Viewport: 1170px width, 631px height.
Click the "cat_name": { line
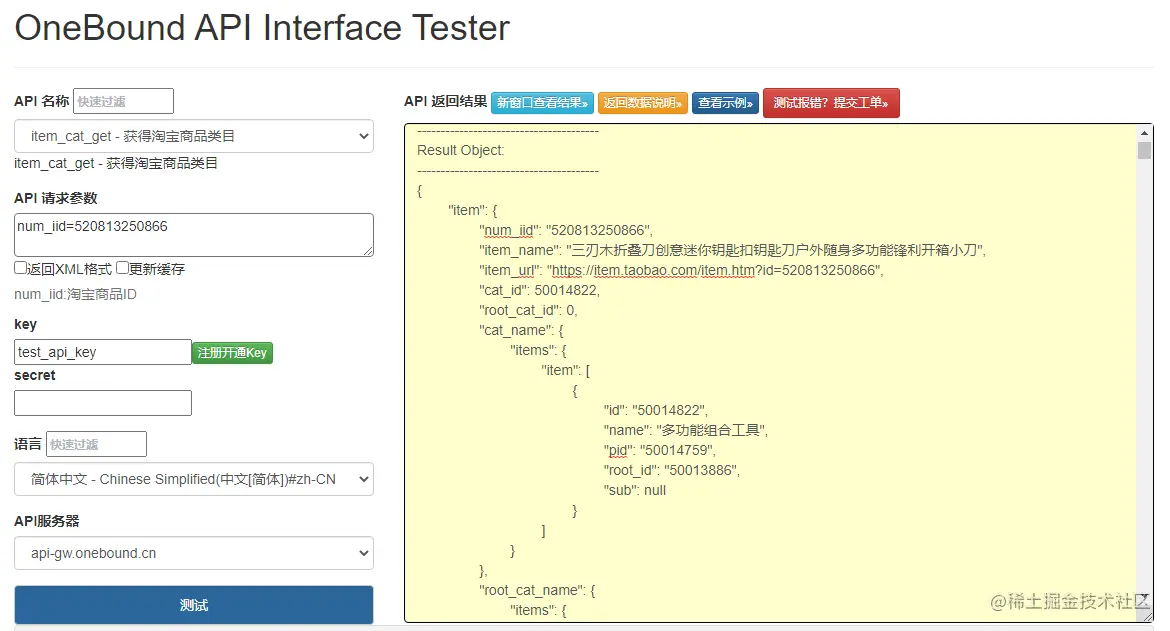(x=522, y=330)
